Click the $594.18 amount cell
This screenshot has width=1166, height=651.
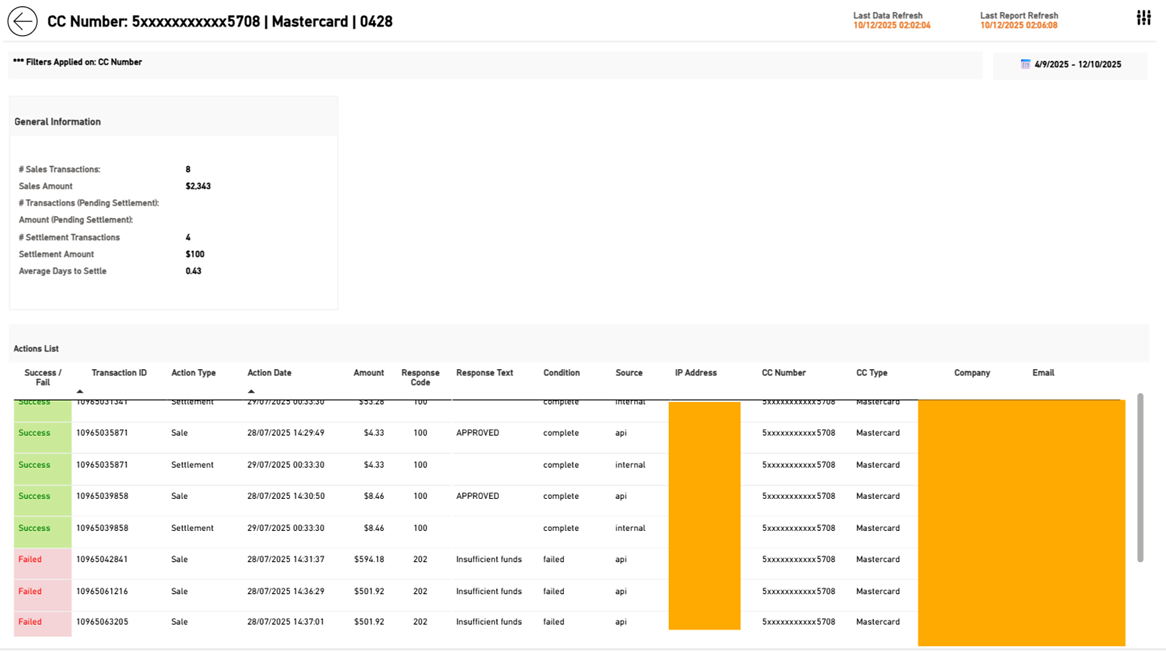point(369,559)
